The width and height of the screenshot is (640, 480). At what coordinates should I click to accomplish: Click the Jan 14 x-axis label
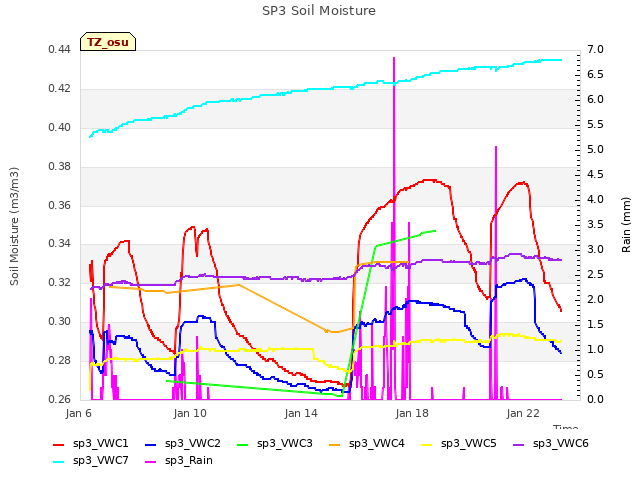301,413
